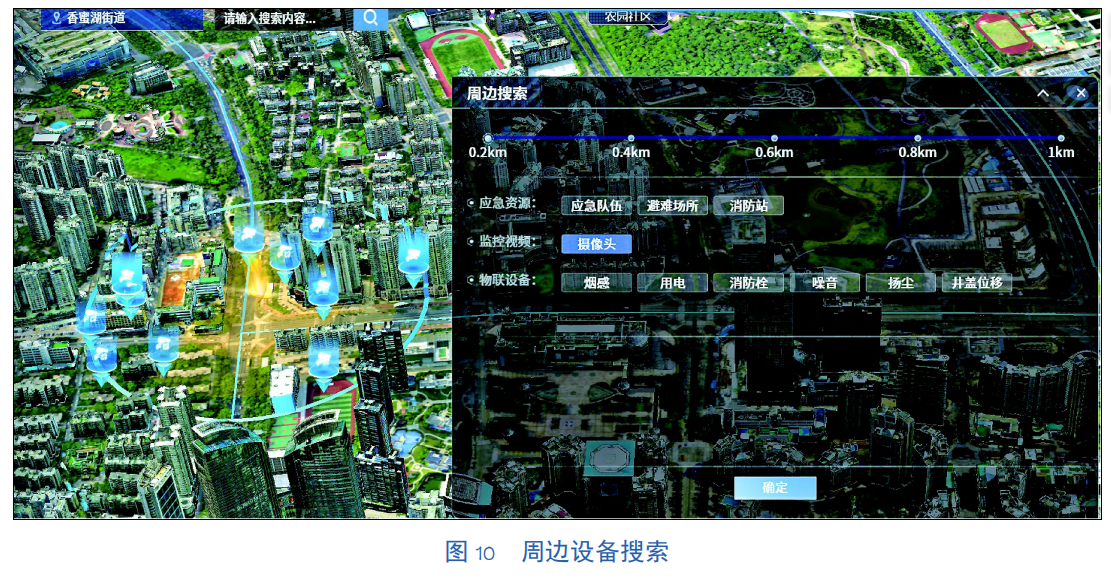Screen dimensions: 1111x578
Task: Enable the 消防站 filter
Action: point(748,206)
